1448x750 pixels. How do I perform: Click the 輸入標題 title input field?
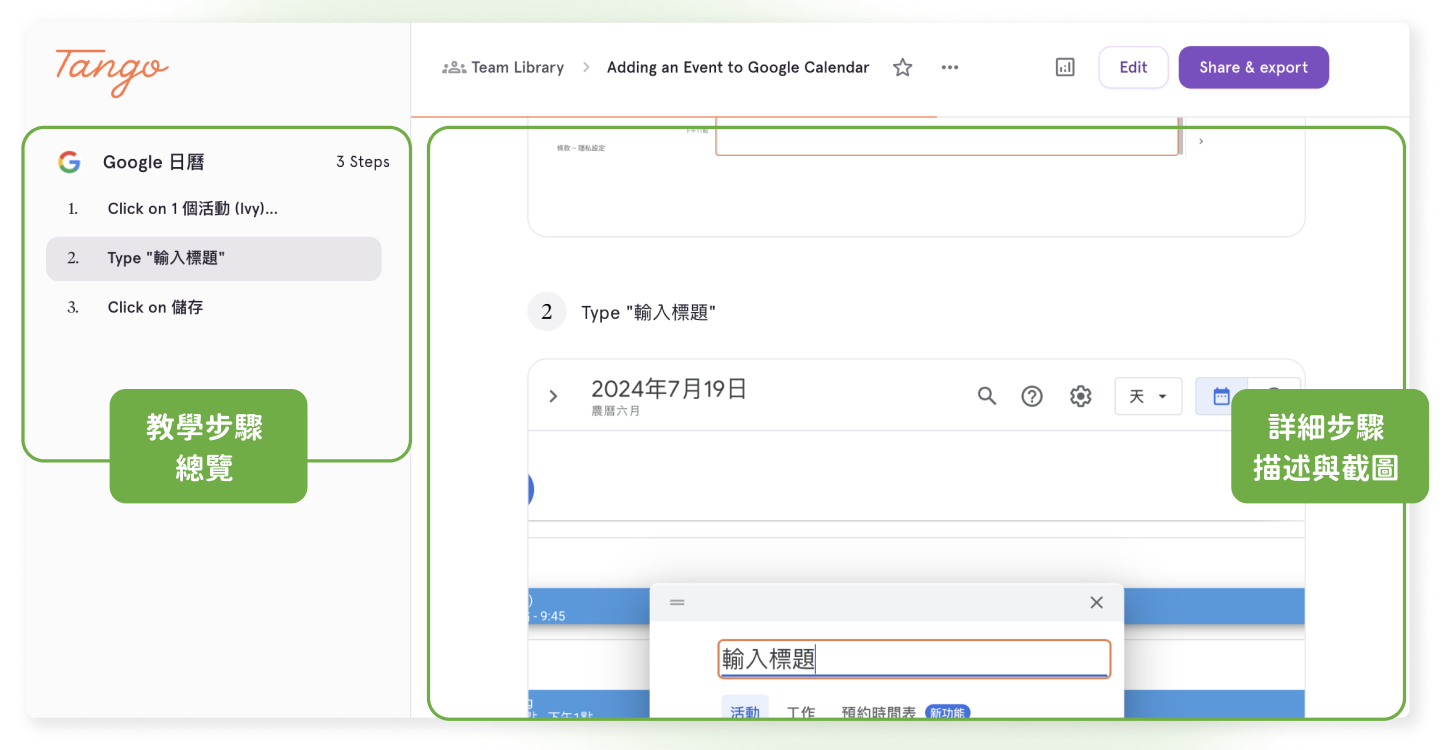tap(914, 659)
